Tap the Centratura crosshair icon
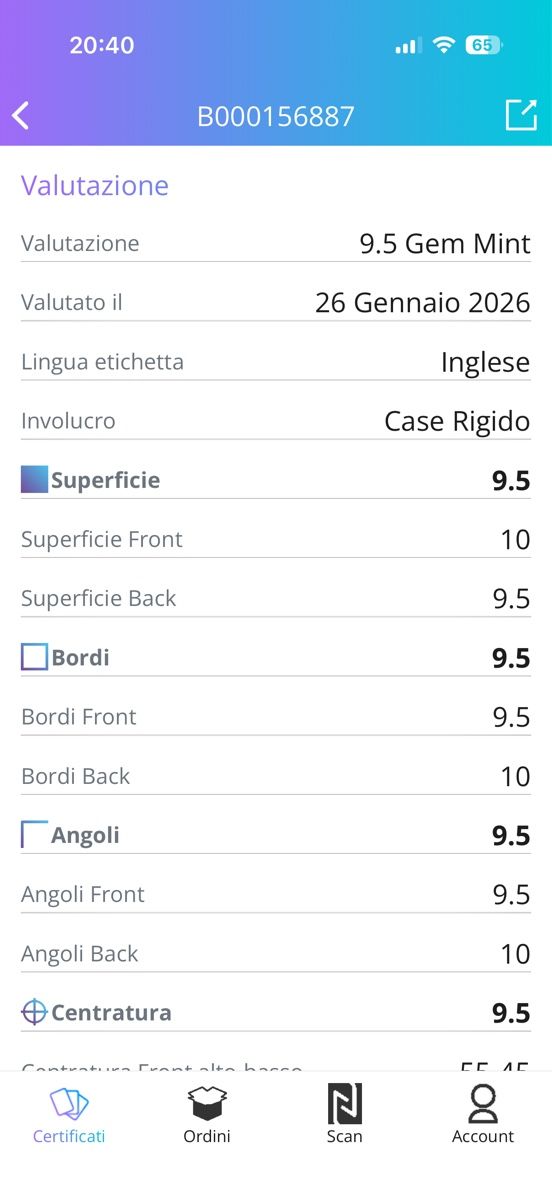 click(x=34, y=1012)
